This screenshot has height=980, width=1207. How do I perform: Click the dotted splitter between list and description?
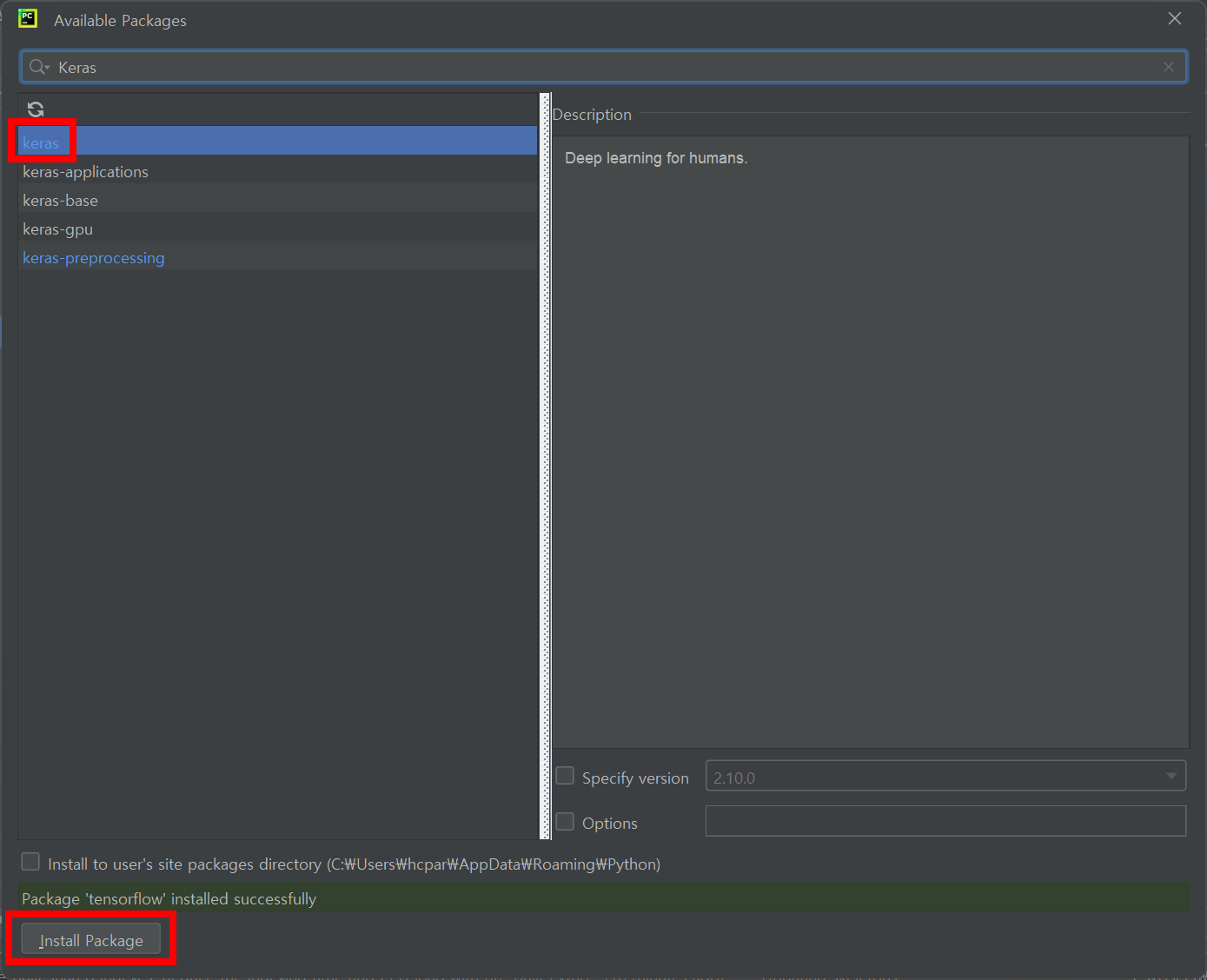[x=546, y=466]
